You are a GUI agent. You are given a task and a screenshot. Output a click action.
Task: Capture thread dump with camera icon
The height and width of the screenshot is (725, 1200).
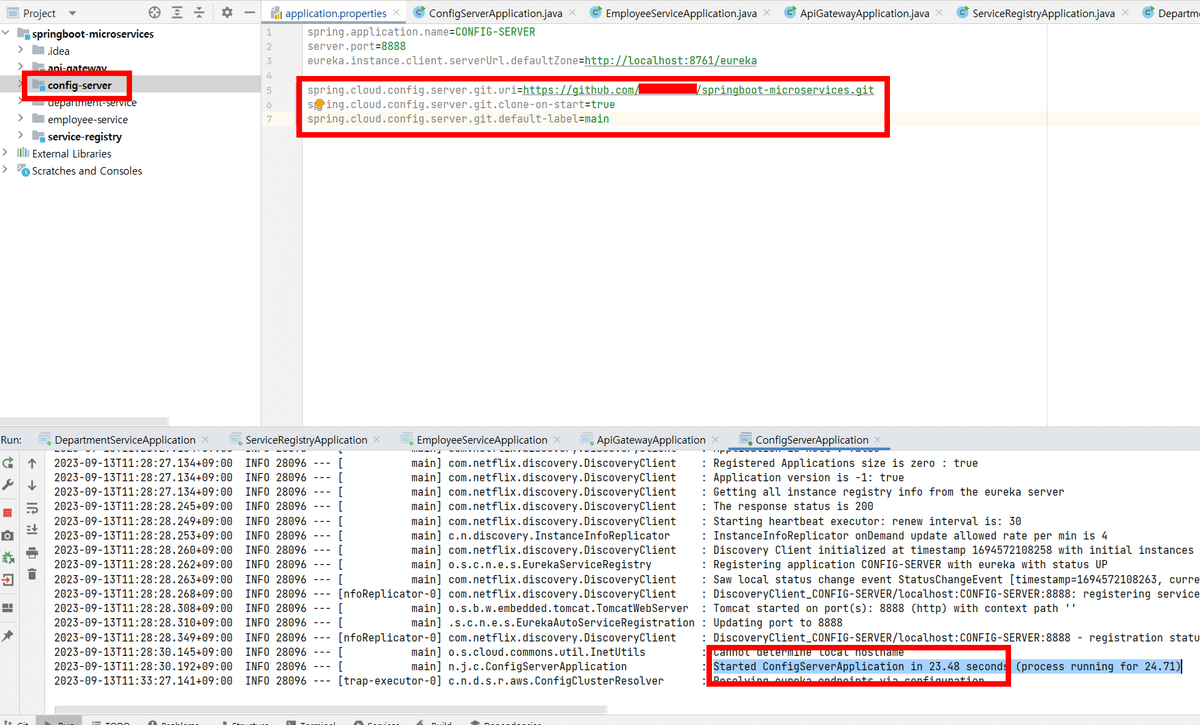[x=7, y=533]
